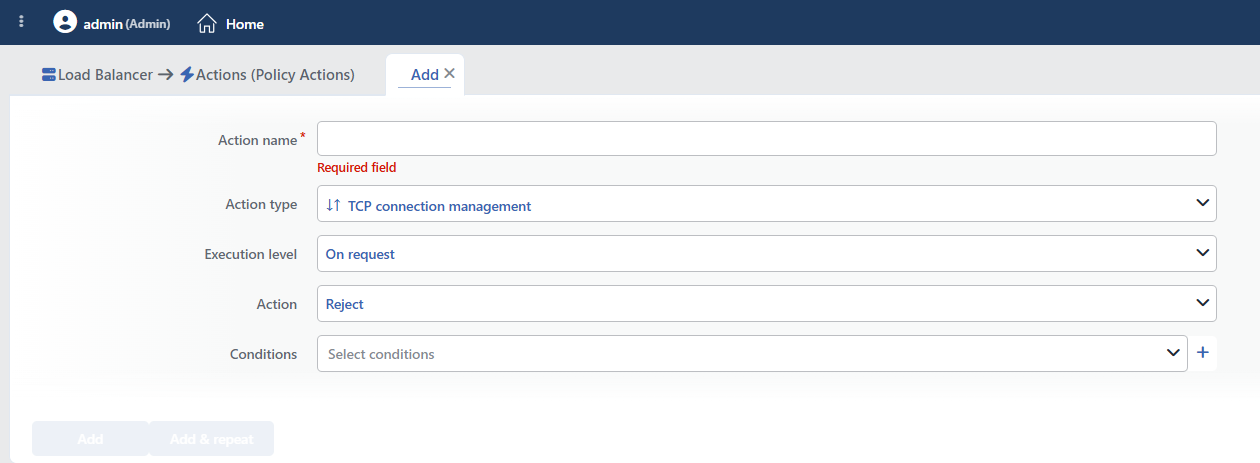Click the Execution level label
This screenshot has width=1260, height=463.
point(251,254)
